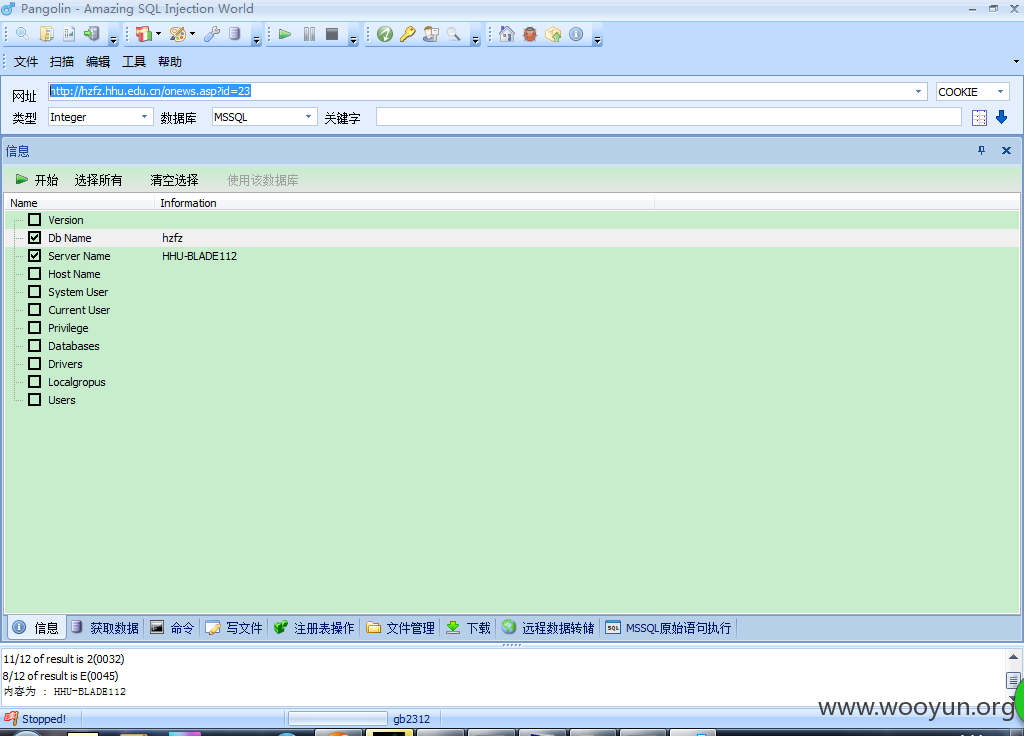The height and width of the screenshot is (736, 1024).
Task: Uncheck the Server Name checkbox
Action: 35,255
